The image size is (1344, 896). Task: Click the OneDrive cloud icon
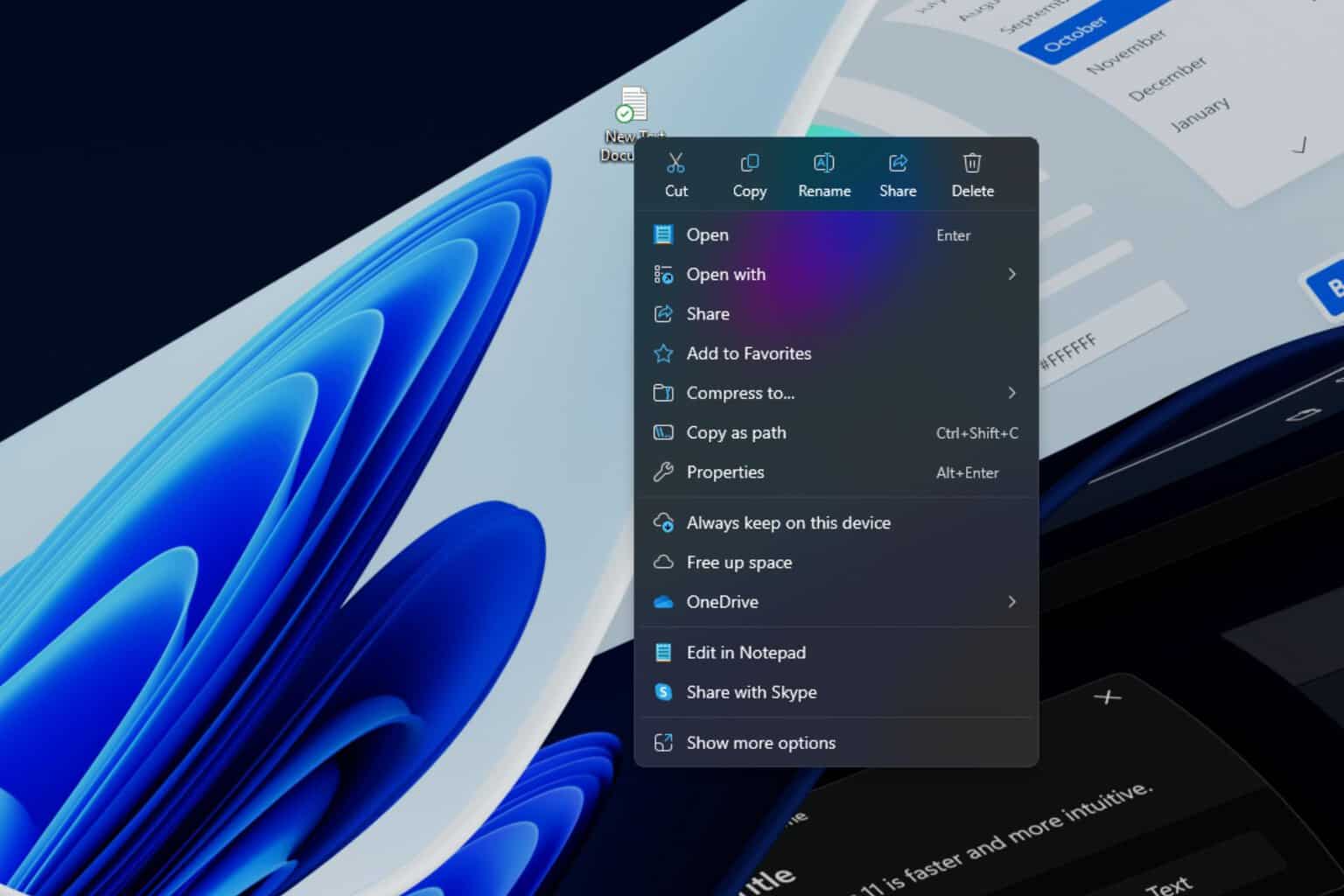pos(663,602)
